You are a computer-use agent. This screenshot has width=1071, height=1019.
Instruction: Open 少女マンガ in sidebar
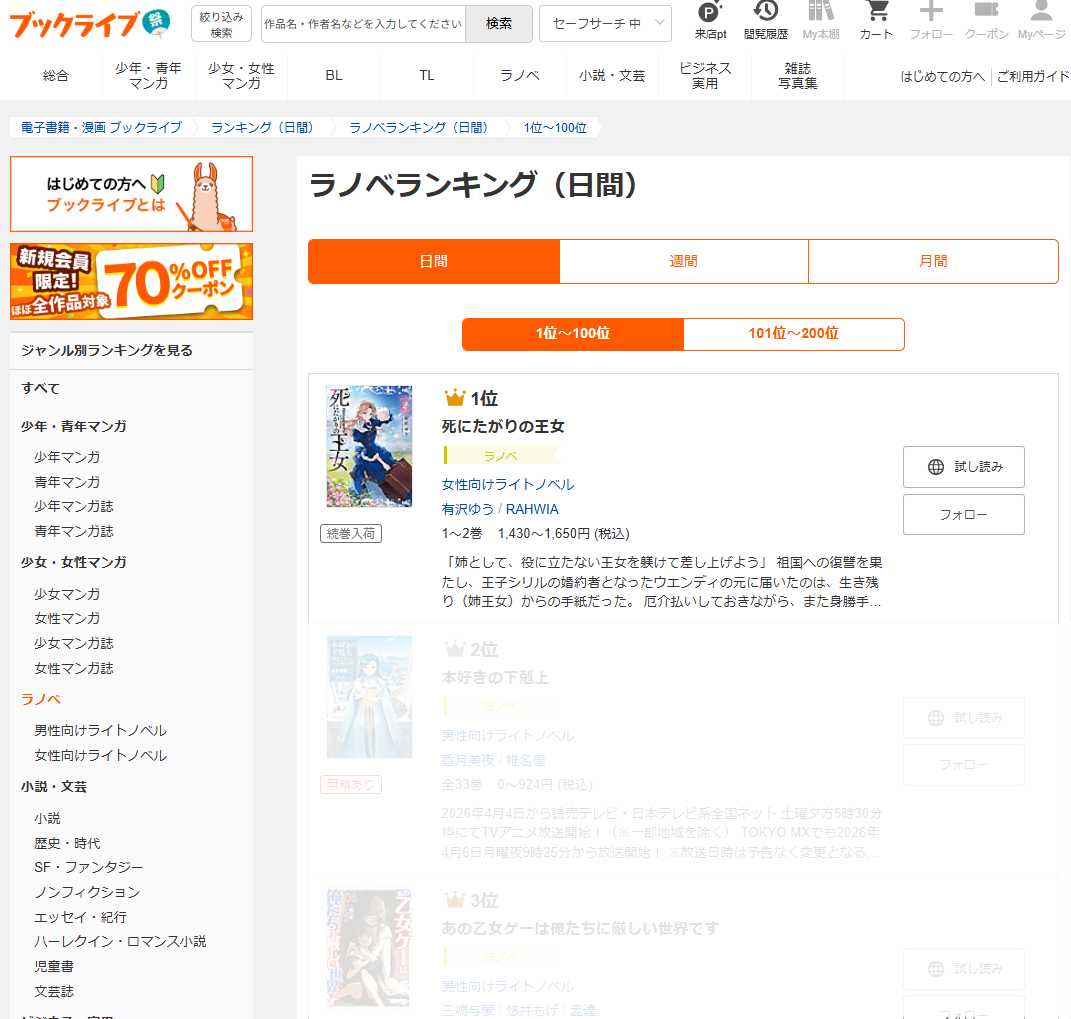pyautogui.click(x=67, y=594)
